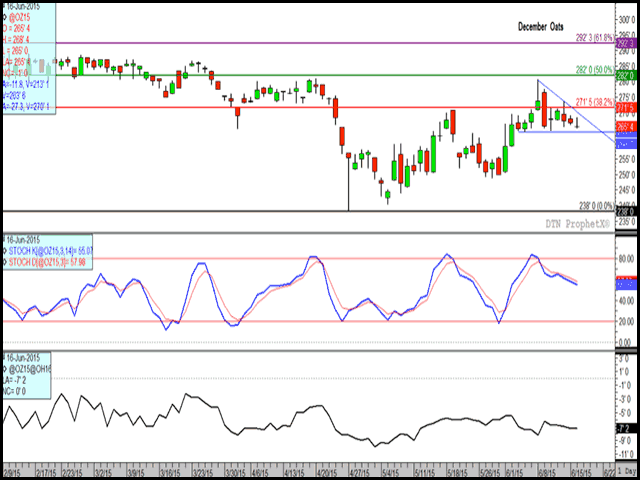
Task: Click the 250'0 price axis label
Action: point(628,176)
